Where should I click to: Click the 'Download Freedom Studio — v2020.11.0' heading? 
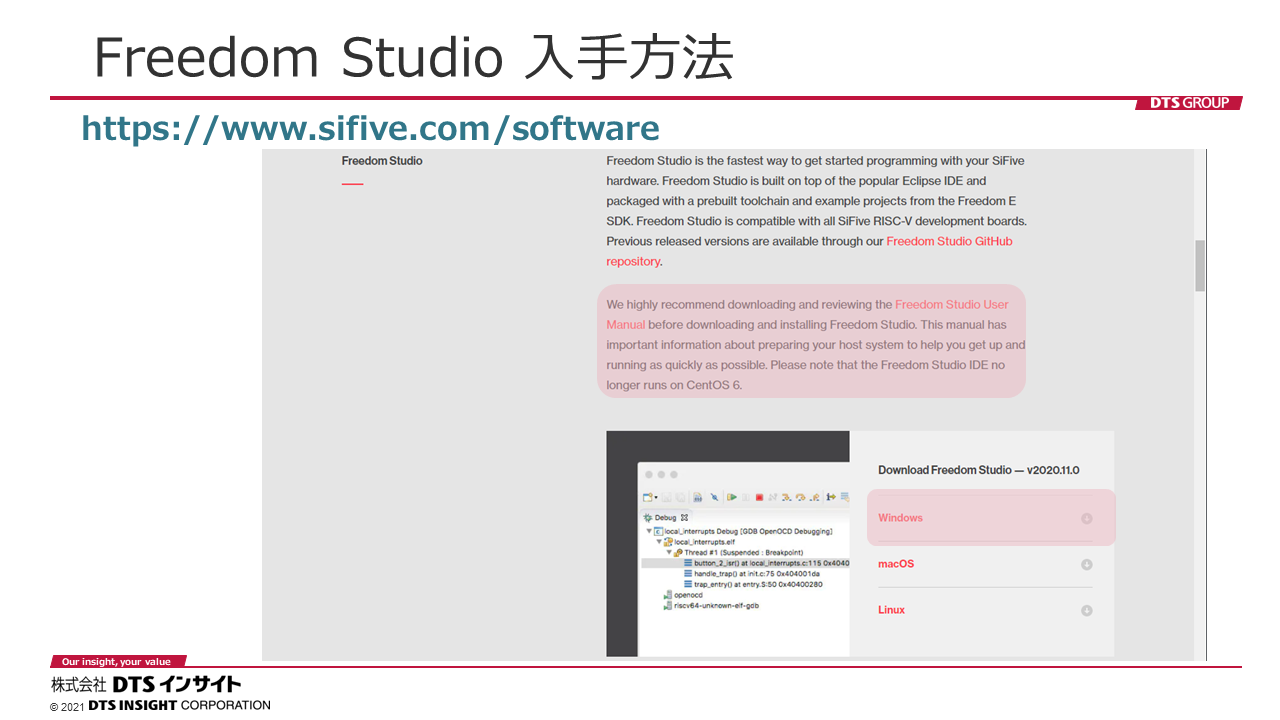979,470
